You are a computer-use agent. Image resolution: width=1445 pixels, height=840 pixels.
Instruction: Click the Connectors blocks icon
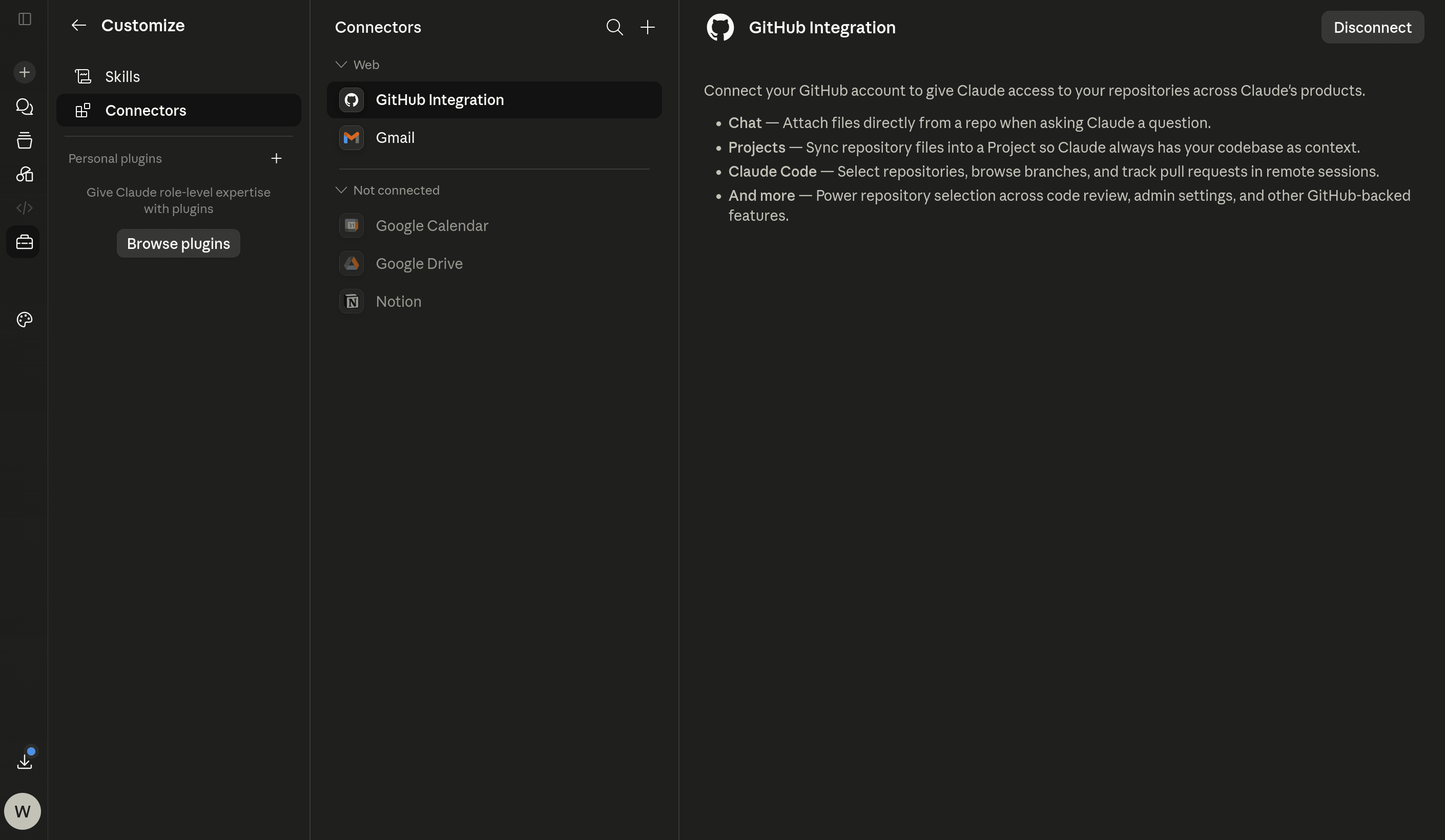[x=83, y=110]
